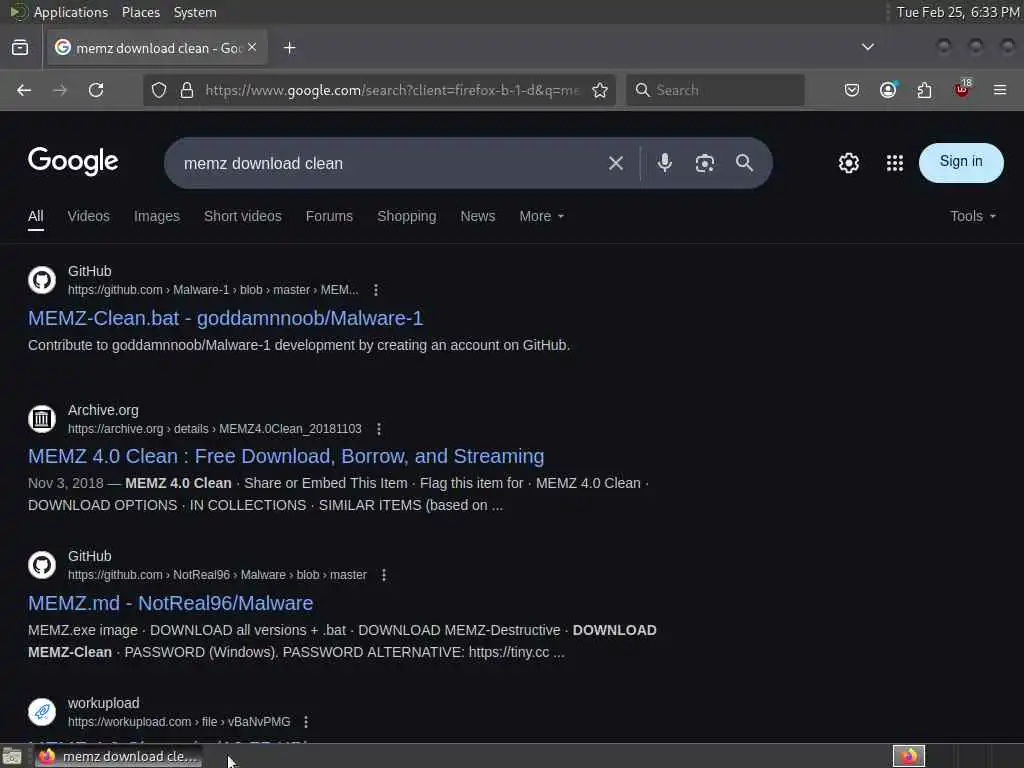
Task: Open Firefox tracking protection shield
Action: tap(159, 90)
